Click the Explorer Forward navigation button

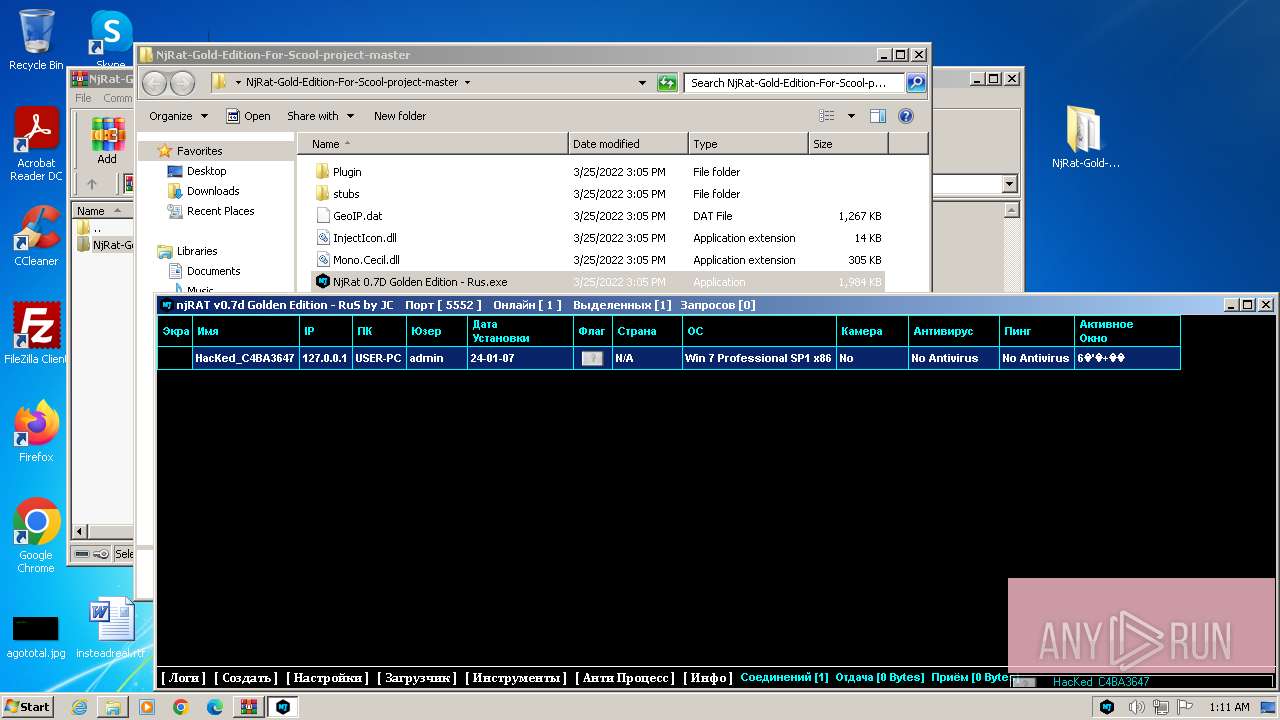[182, 83]
